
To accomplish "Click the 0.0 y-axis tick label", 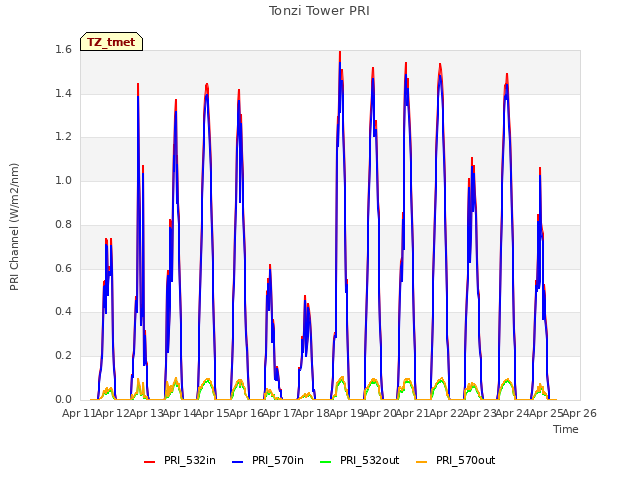I will [x=63, y=399].
